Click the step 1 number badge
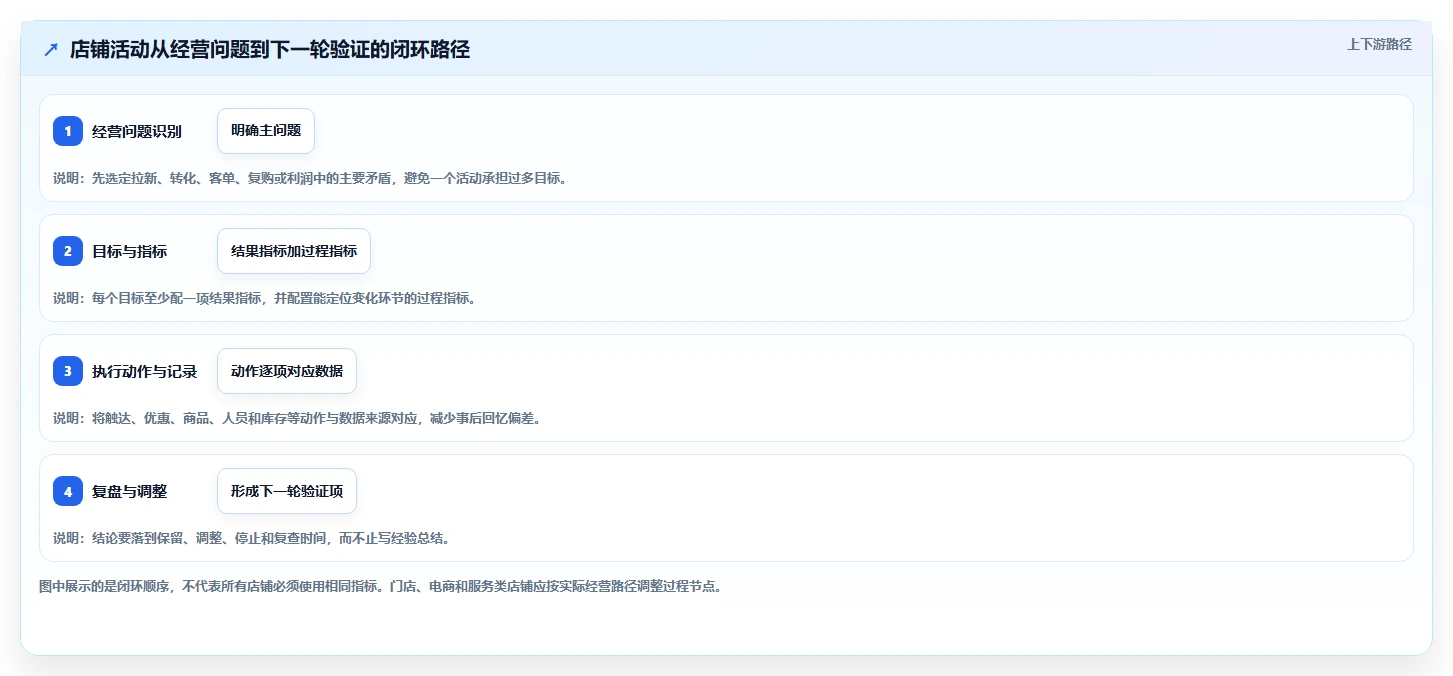This screenshot has height=676, width=1453. [68, 131]
